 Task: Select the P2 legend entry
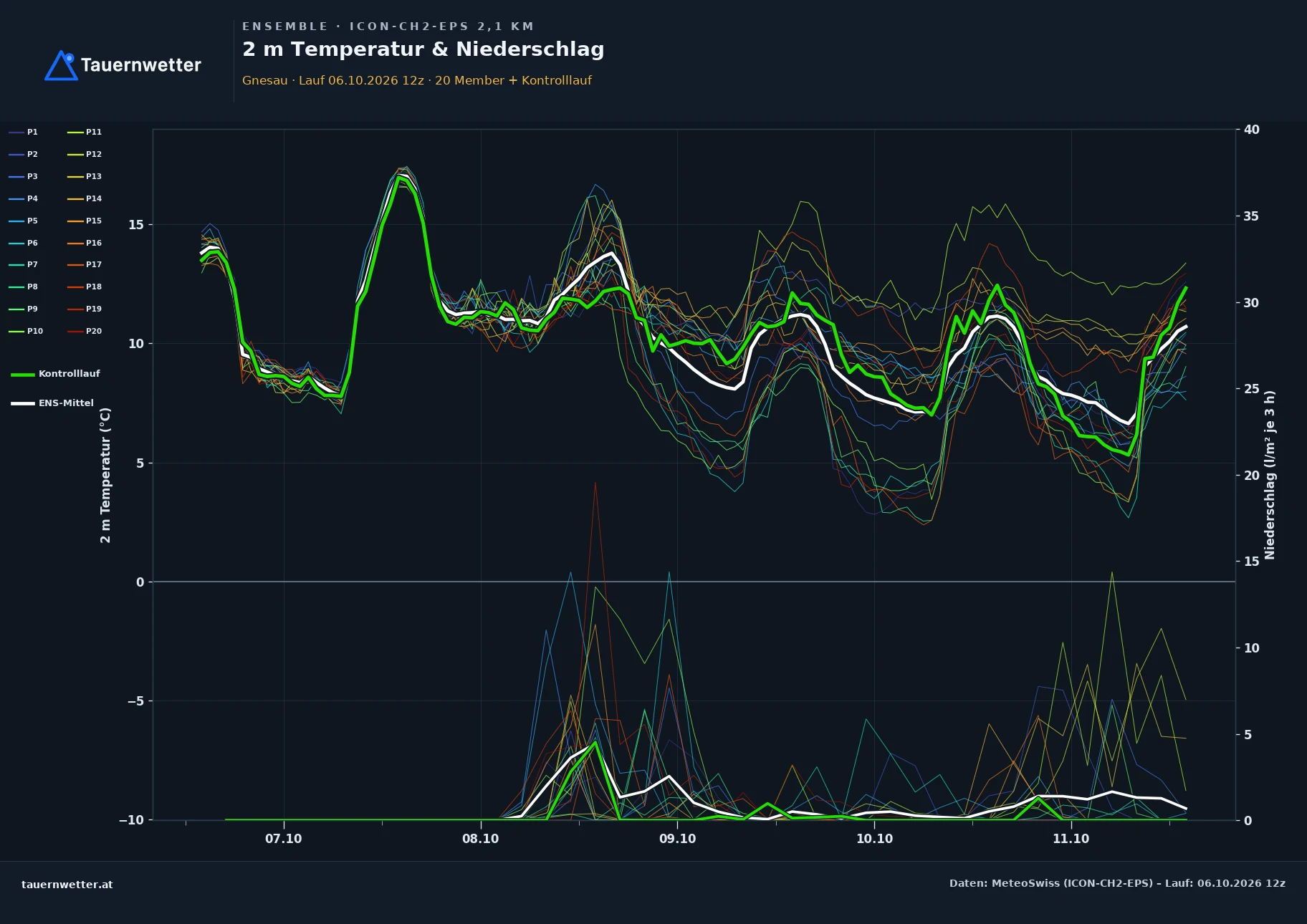[24, 154]
